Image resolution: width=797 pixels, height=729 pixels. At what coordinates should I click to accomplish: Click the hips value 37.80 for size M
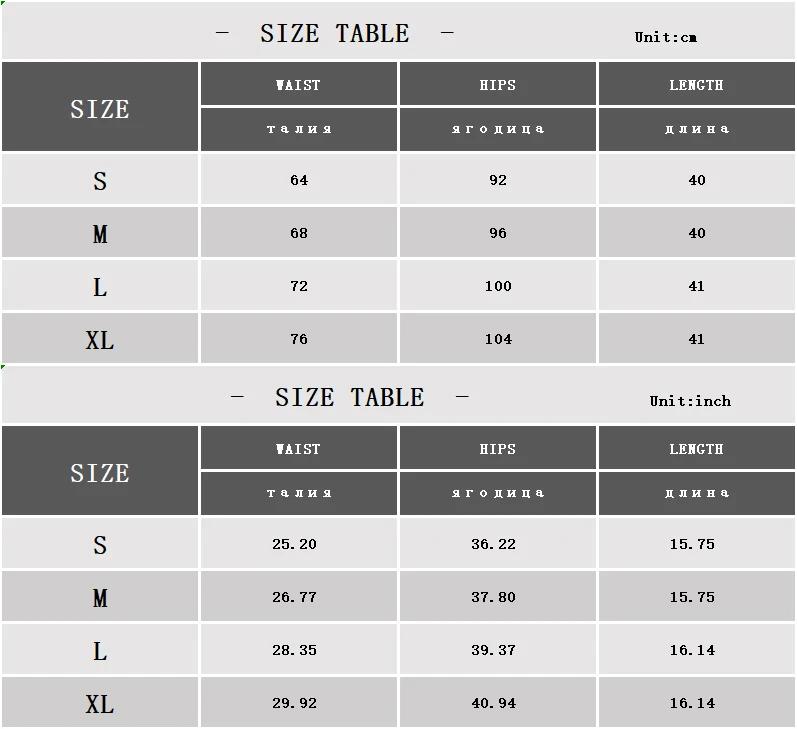coord(494,596)
